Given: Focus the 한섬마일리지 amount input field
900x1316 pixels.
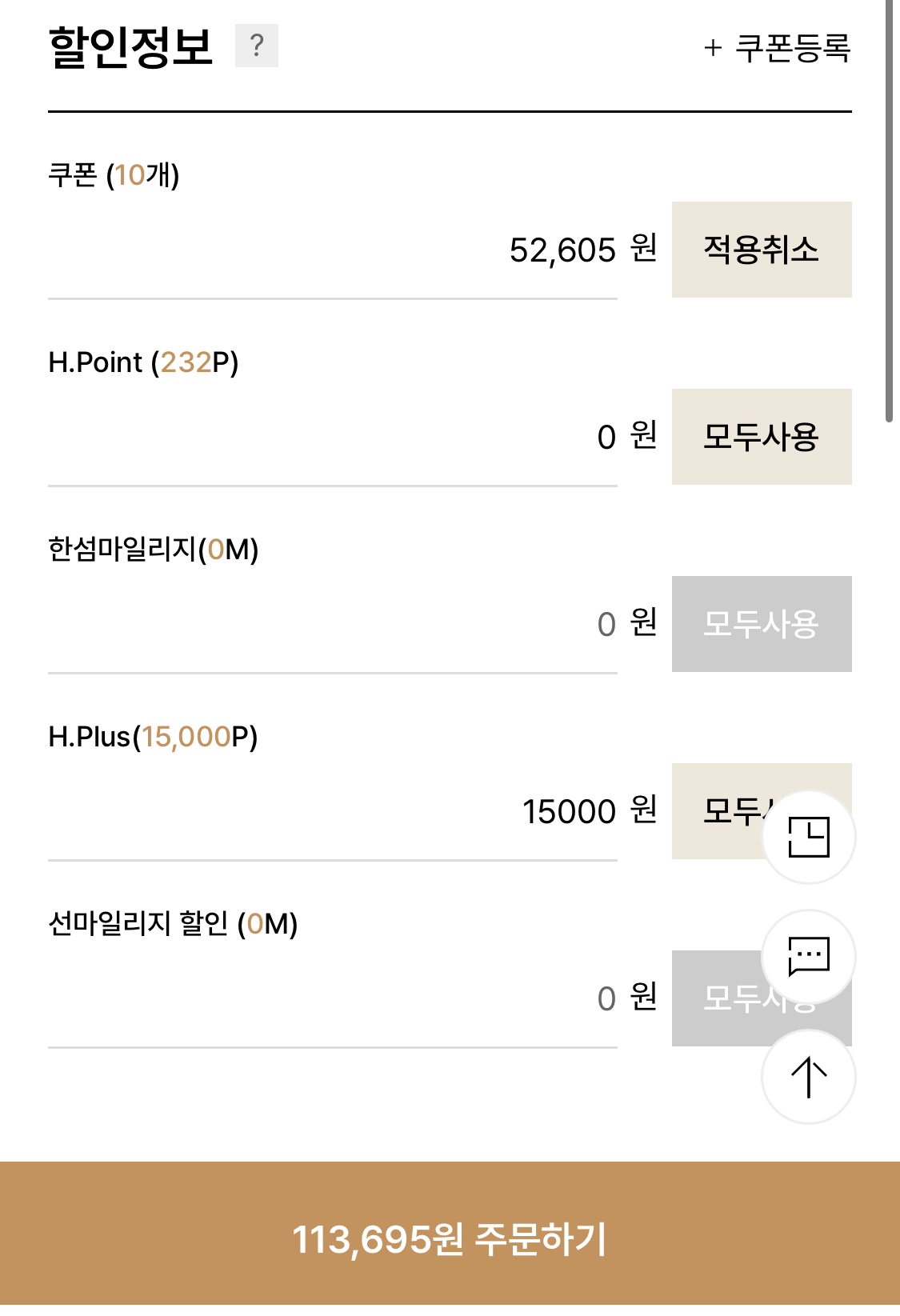Looking at the screenshot, I should click(x=332, y=625).
